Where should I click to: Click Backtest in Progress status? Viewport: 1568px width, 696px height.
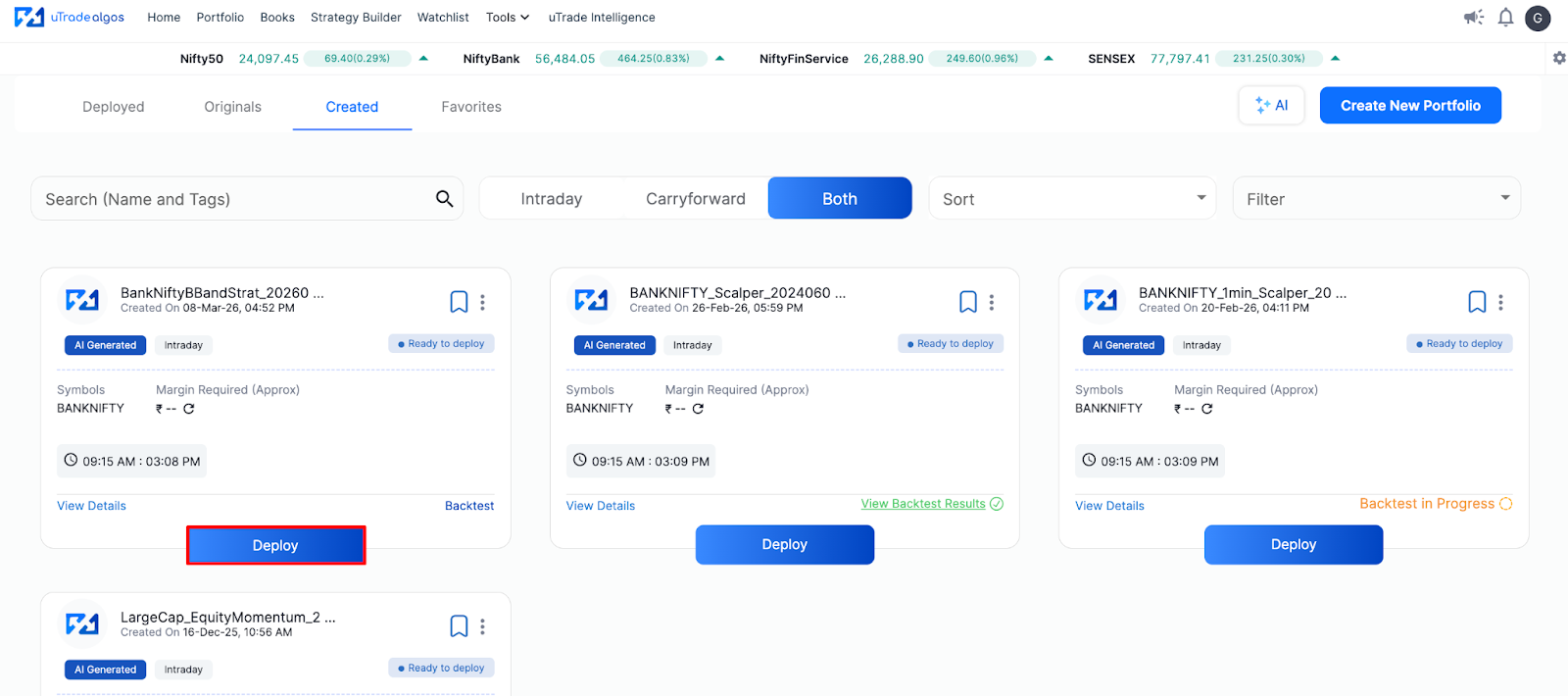[x=1436, y=504]
